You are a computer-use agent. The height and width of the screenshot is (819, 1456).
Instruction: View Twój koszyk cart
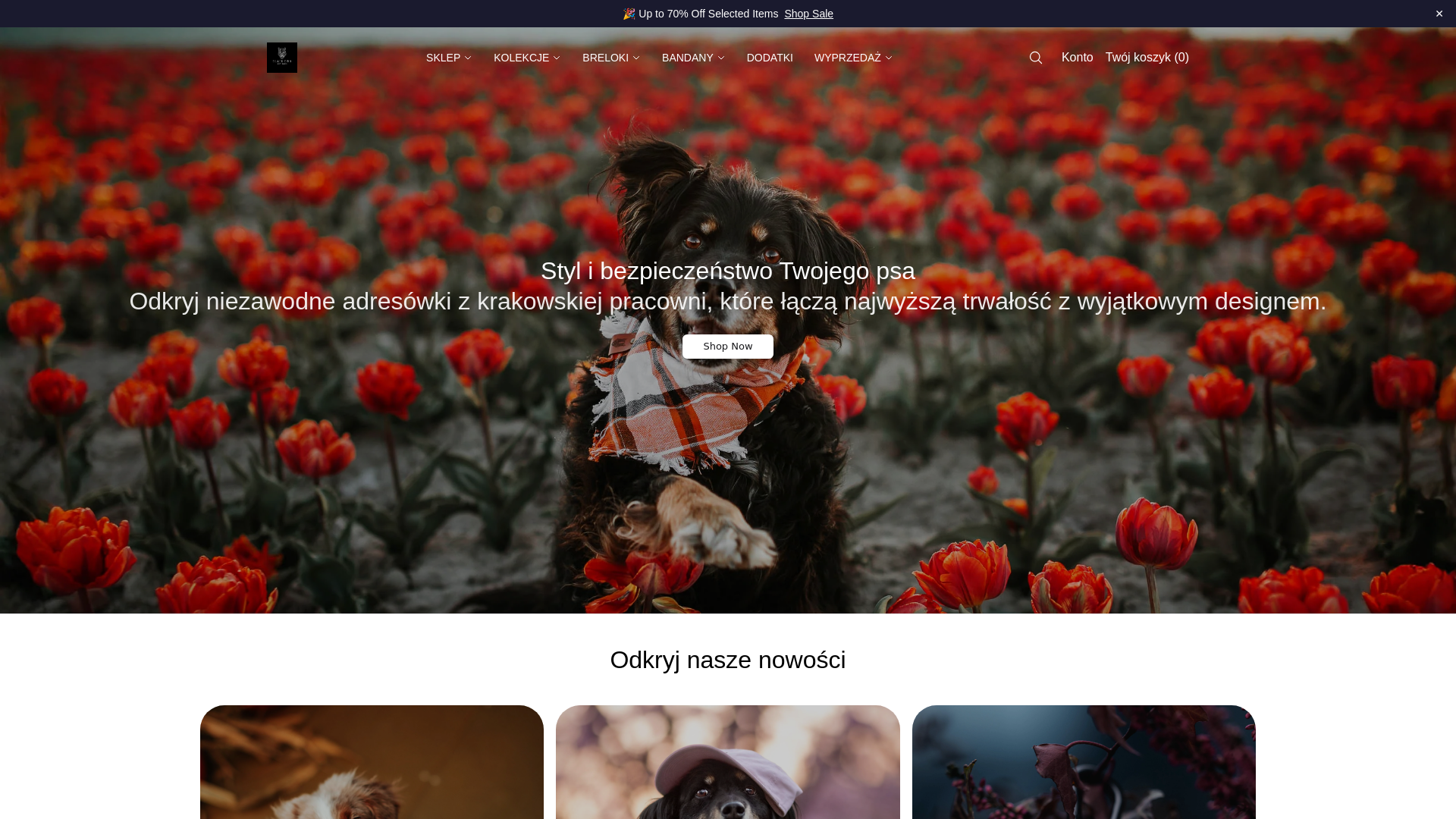(1147, 58)
